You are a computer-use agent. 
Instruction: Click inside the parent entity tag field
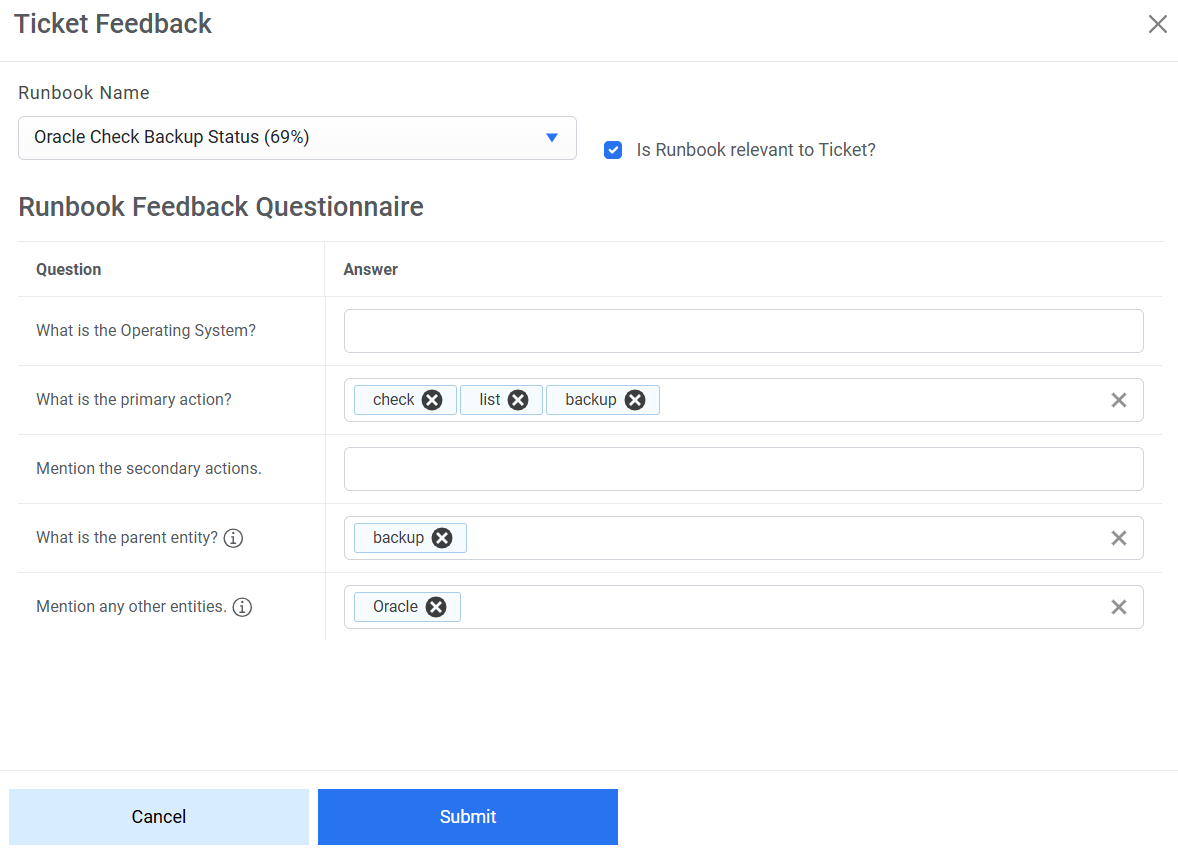point(780,538)
